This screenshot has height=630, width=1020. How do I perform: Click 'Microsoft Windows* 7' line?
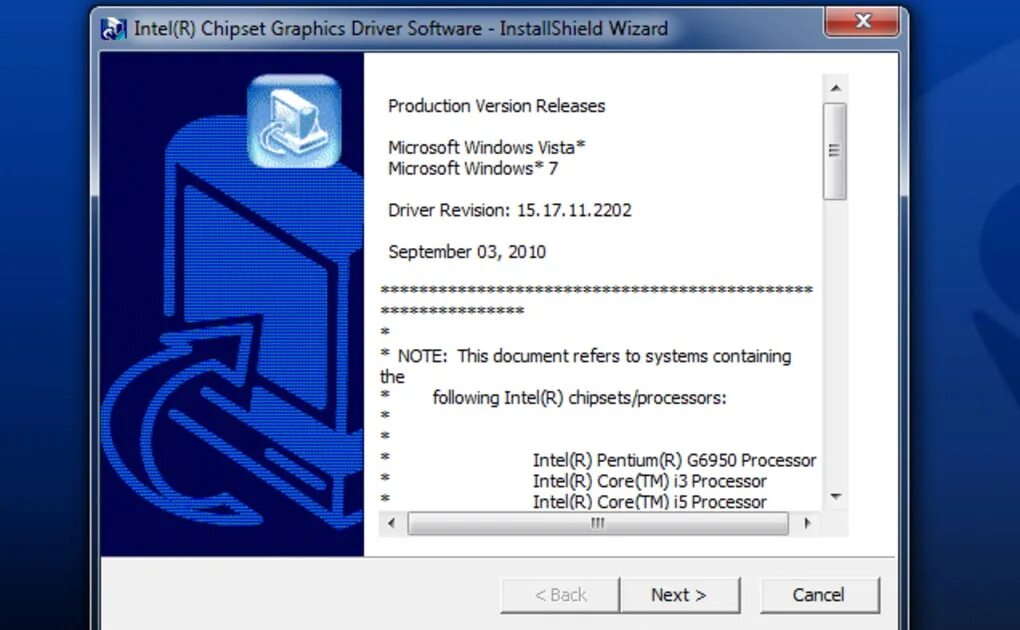coord(473,169)
